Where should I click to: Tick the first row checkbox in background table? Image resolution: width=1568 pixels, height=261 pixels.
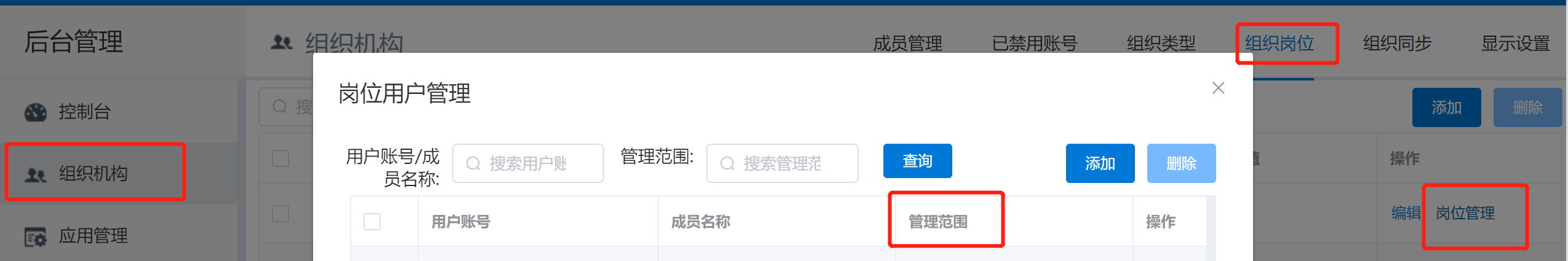[281, 213]
